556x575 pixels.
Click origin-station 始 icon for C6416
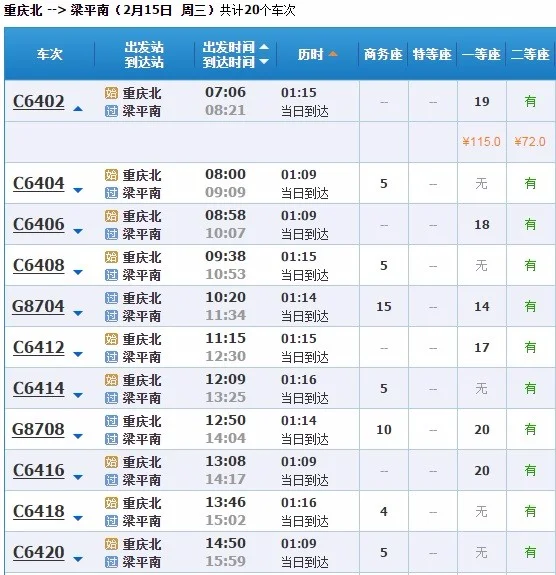point(111,462)
